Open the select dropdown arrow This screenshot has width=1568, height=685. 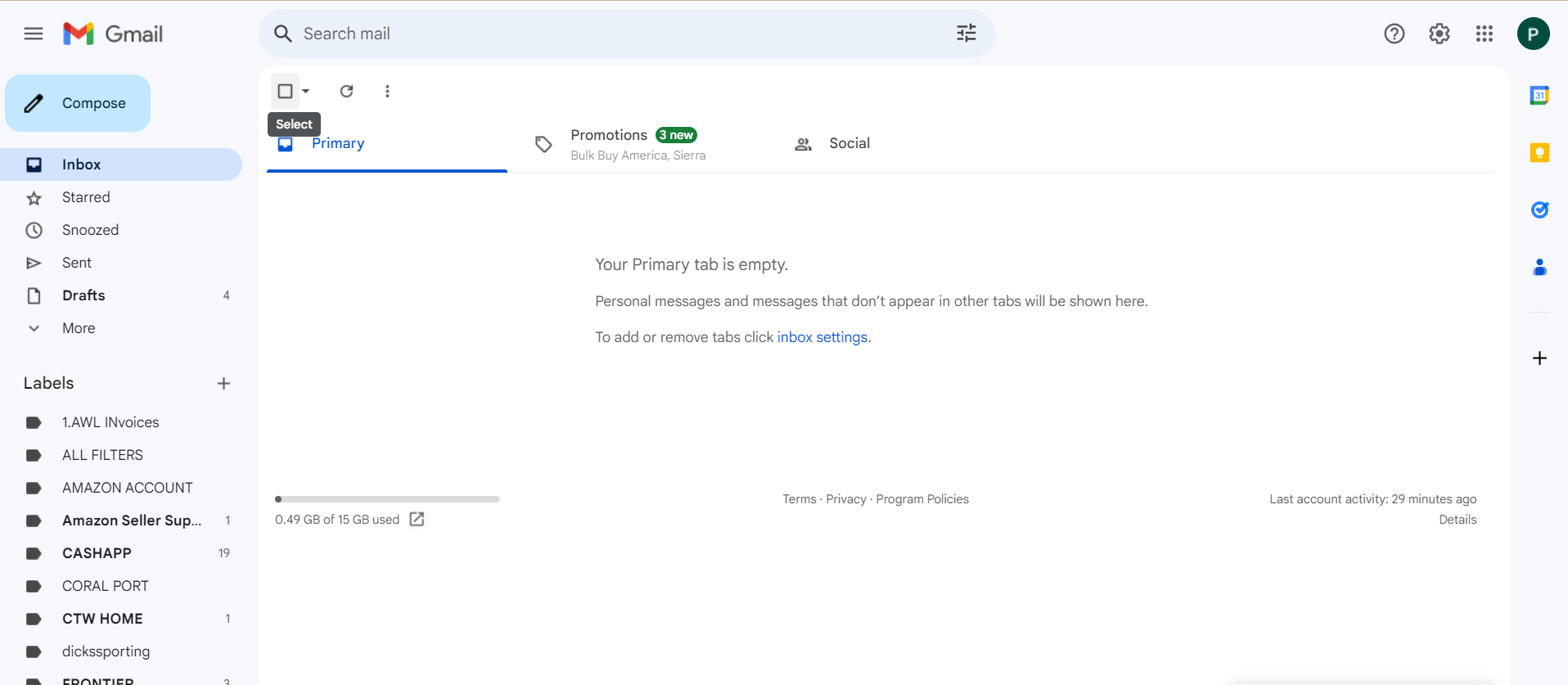pyautogui.click(x=306, y=91)
